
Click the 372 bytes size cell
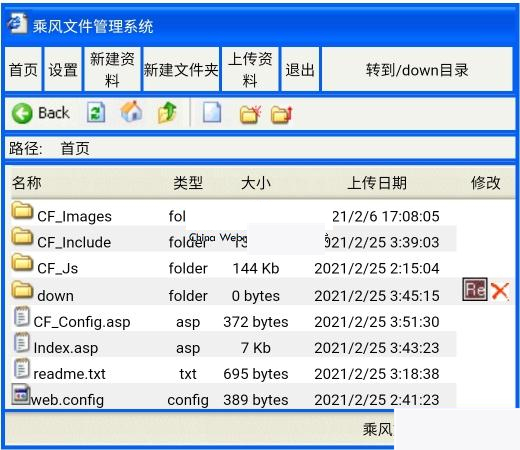click(256, 322)
